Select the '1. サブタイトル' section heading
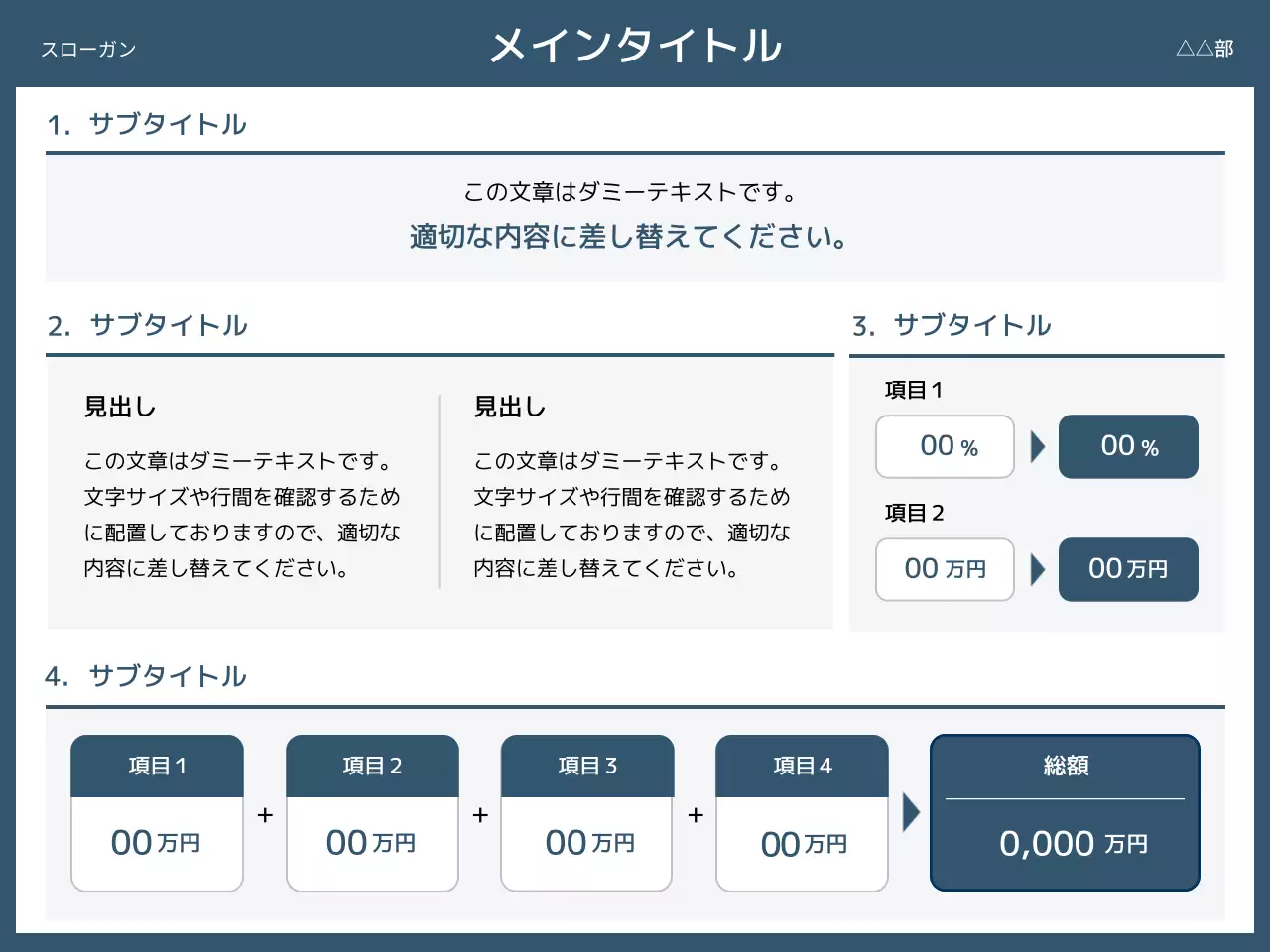Viewport: 1270px width, 952px height. coord(147,125)
